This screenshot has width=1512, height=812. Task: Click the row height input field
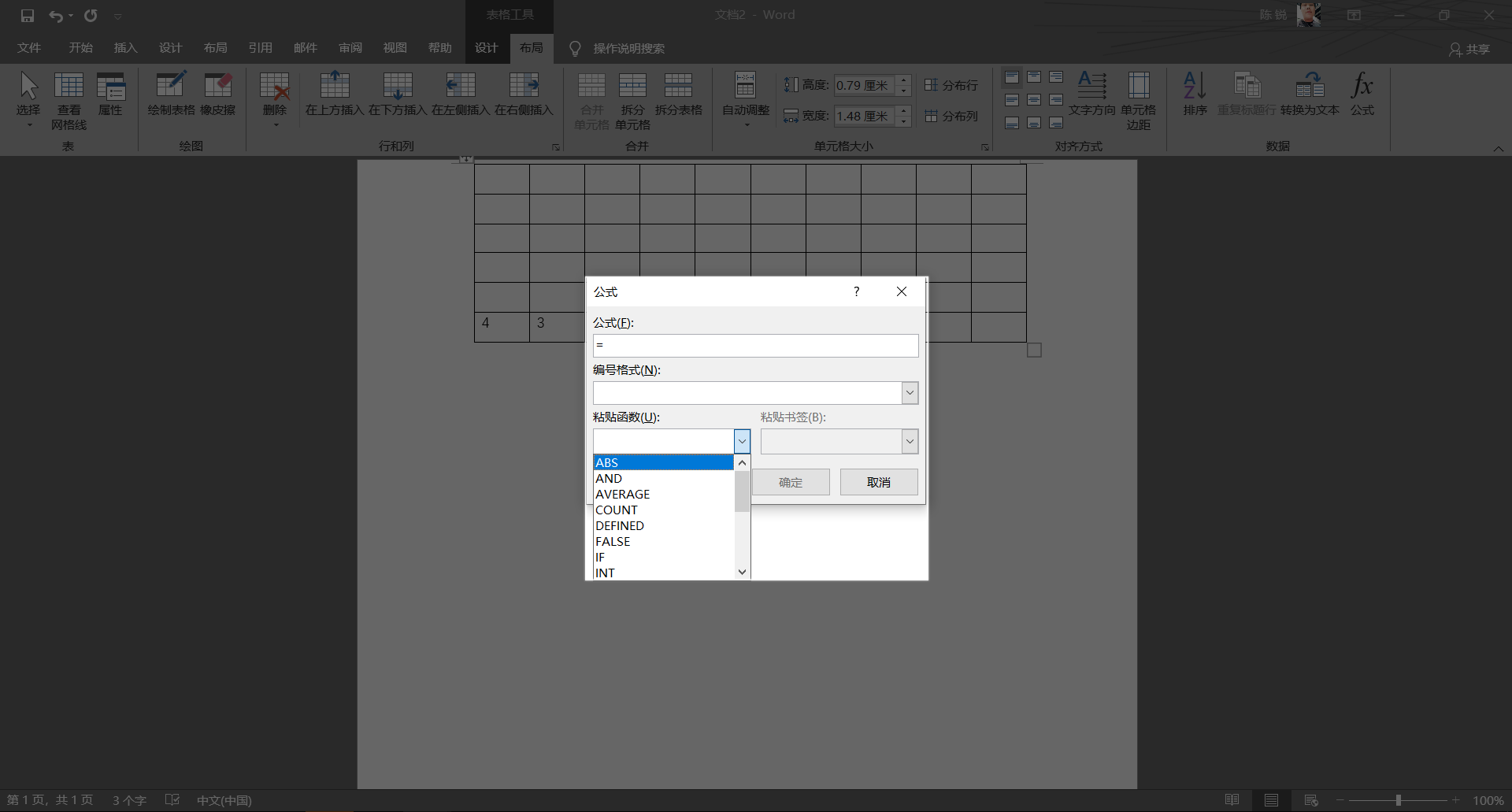coord(864,85)
